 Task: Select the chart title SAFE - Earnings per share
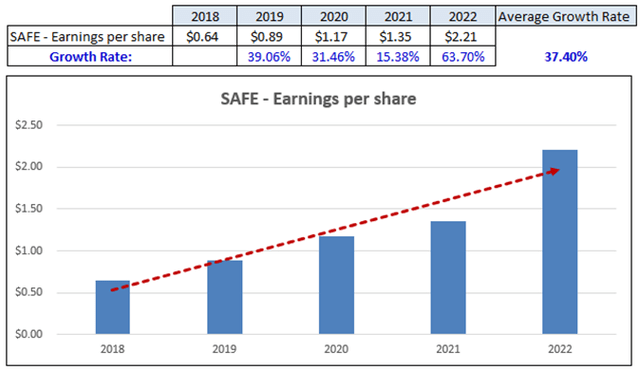tap(318, 99)
